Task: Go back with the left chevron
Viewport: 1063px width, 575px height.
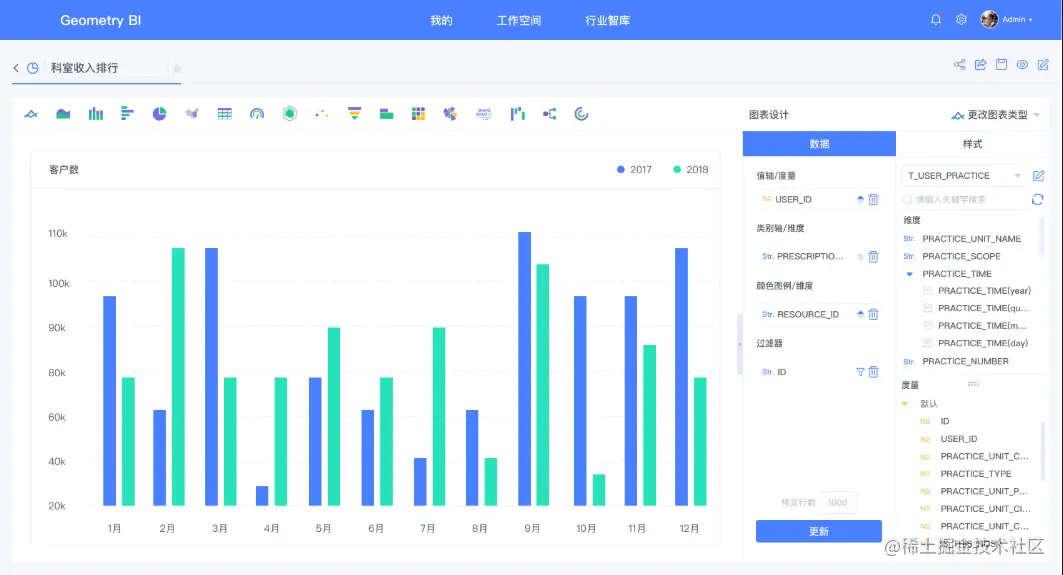Action: pyautogui.click(x=16, y=68)
